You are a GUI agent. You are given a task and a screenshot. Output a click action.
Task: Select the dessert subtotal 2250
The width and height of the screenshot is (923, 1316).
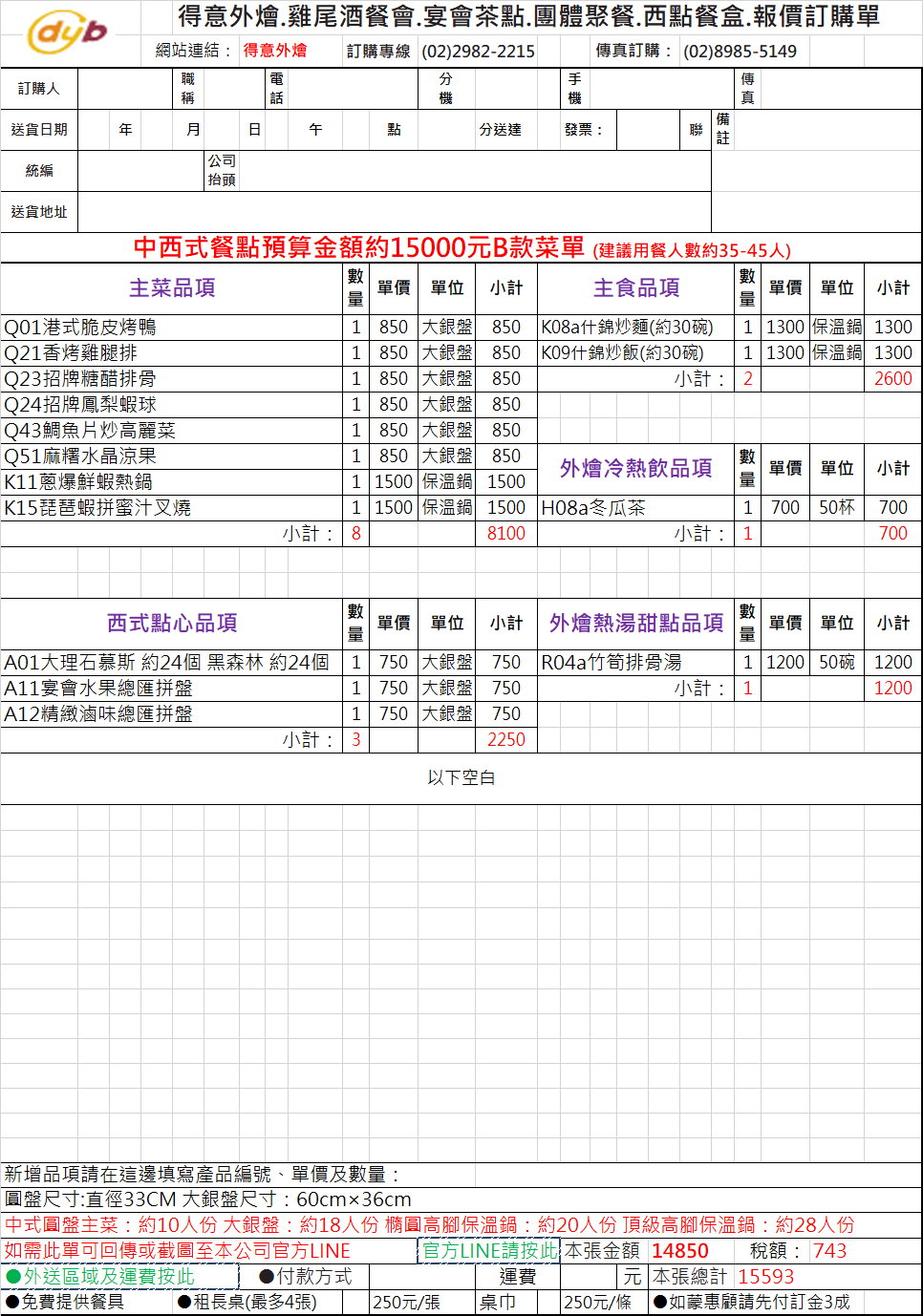506,739
